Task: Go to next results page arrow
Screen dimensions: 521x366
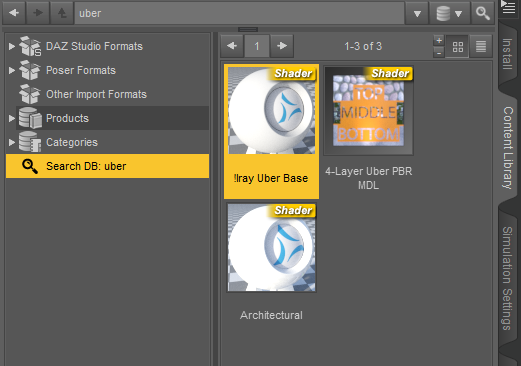Action: (x=282, y=46)
